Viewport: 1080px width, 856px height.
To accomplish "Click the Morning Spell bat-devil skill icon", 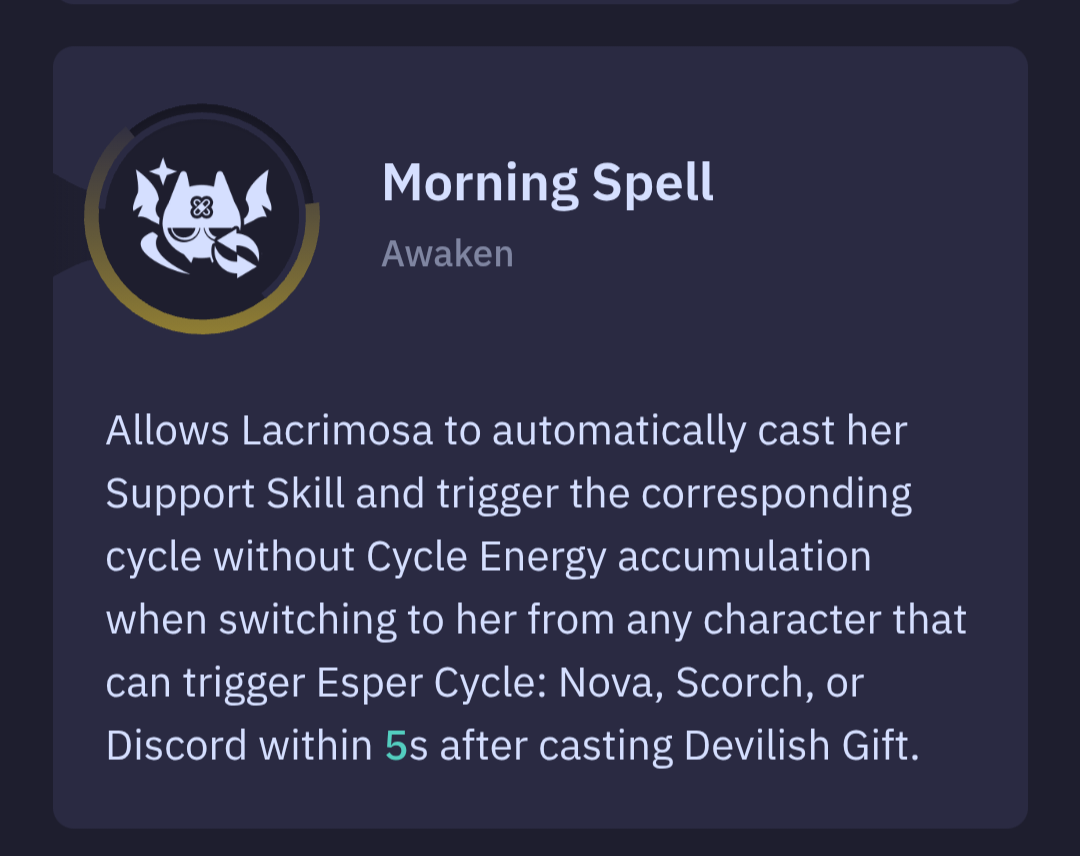I will pyautogui.click(x=202, y=219).
